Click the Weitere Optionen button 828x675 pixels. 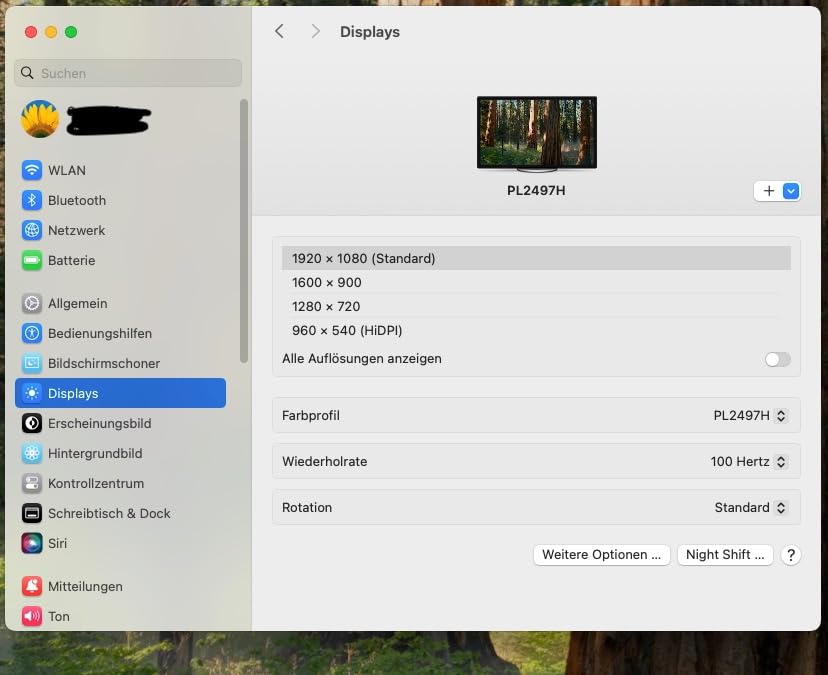click(601, 554)
